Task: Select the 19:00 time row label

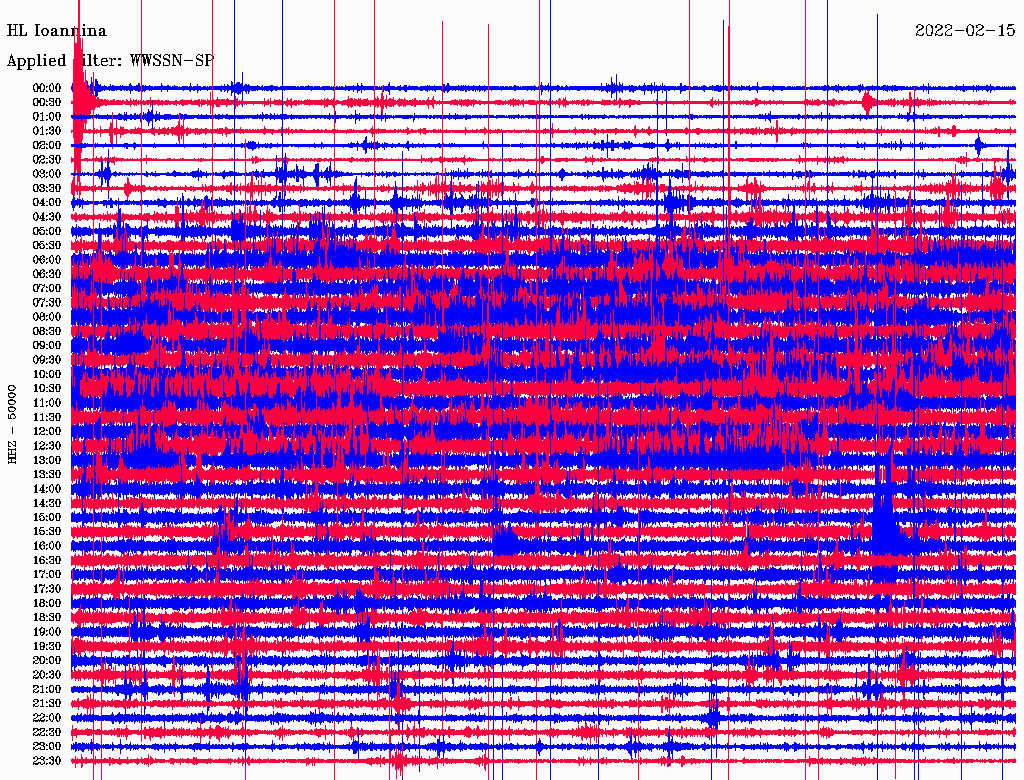Action: 47,632
